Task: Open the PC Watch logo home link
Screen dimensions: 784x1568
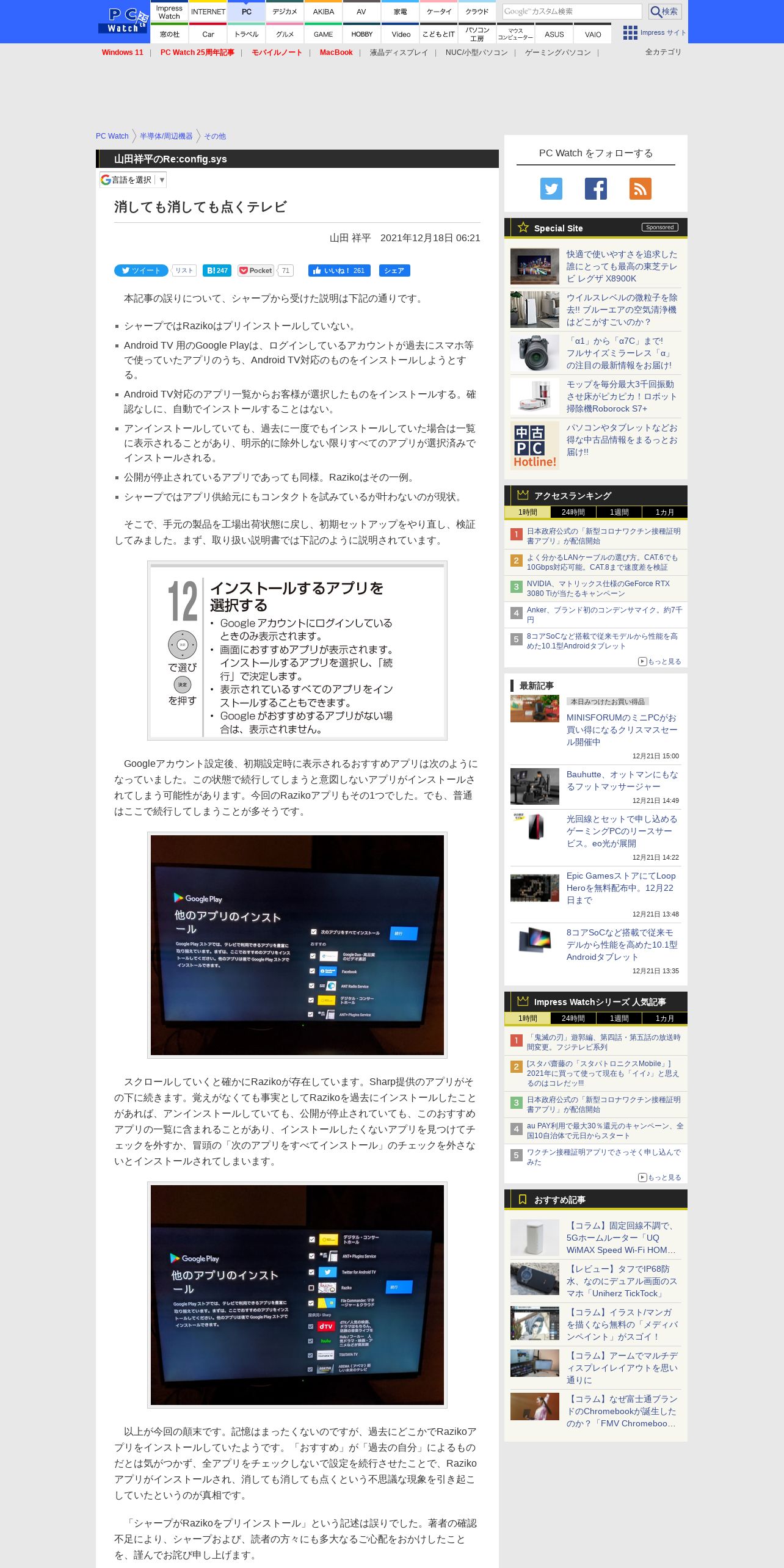Action: [x=123, y=20]
